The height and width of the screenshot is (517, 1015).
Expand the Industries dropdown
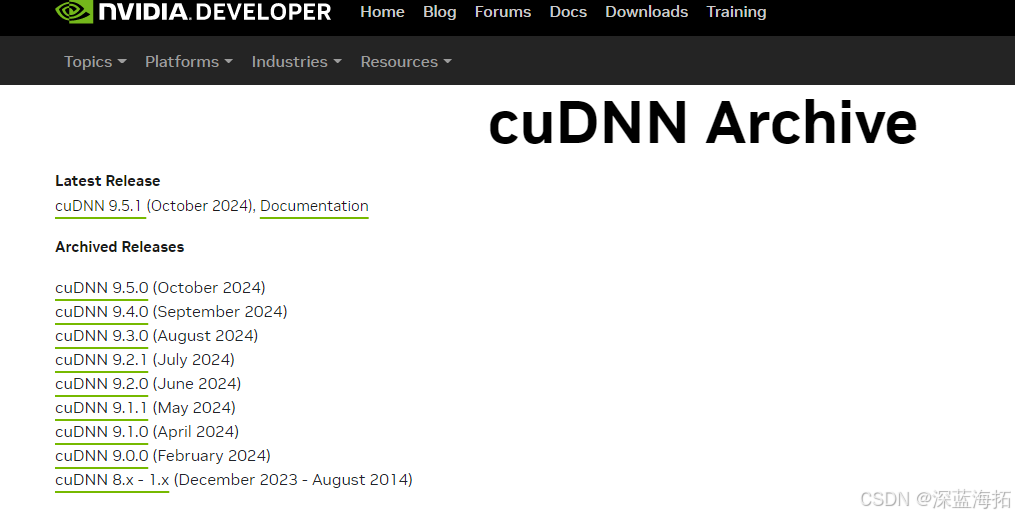point(296,61)
